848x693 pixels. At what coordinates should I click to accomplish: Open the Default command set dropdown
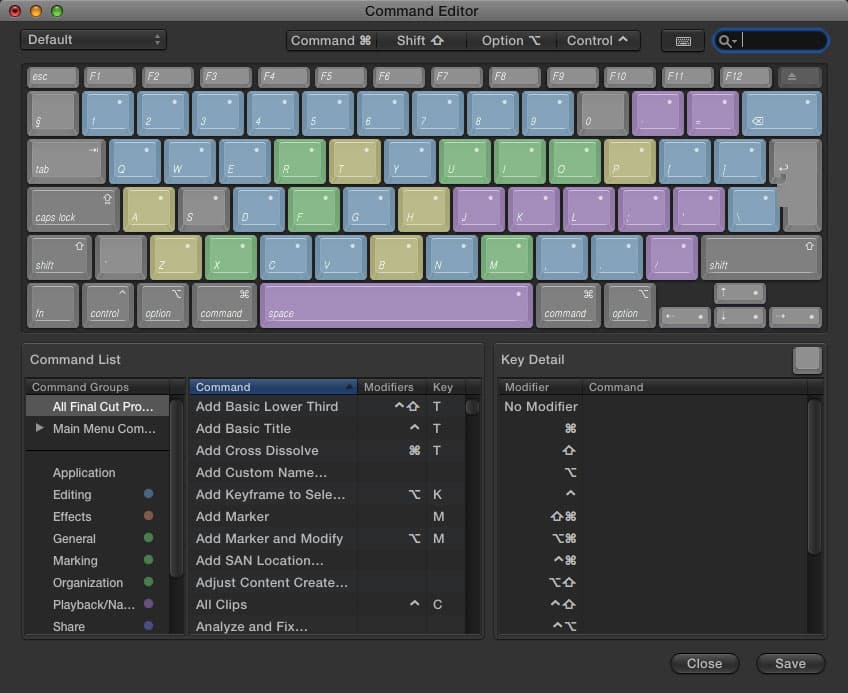pos(94,40)
